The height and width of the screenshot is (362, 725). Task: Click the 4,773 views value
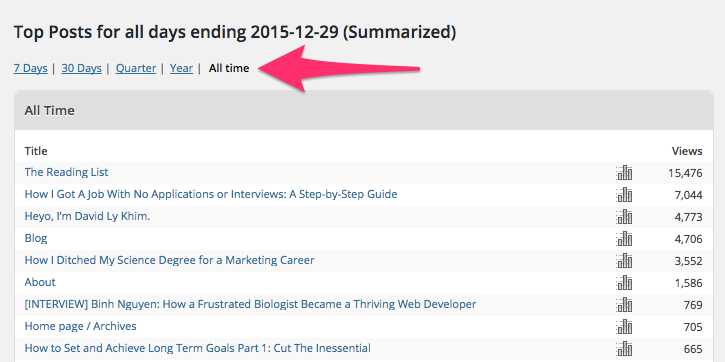tap(688, 217)
